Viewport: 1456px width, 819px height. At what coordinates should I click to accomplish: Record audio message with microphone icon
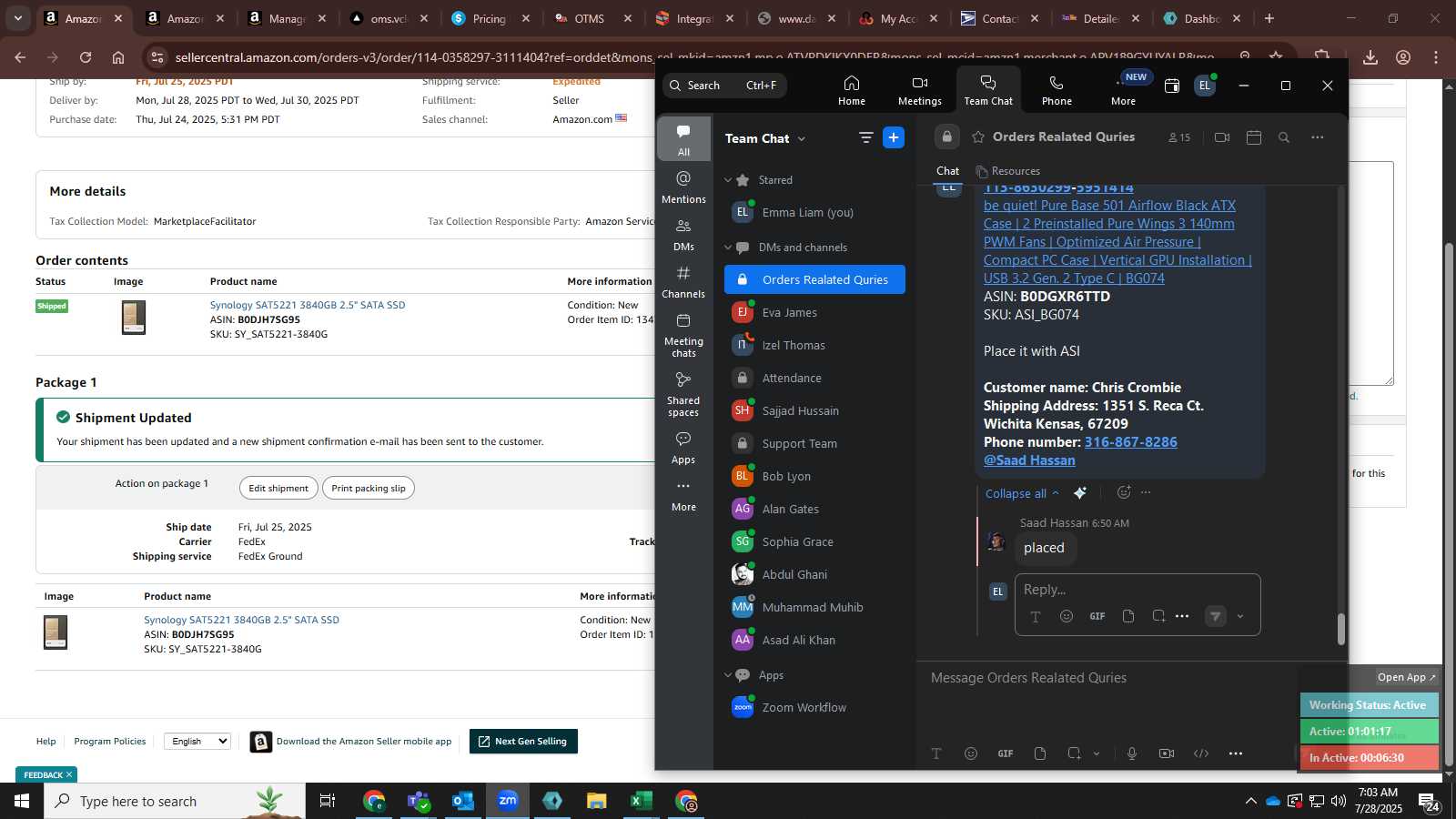click(x=1132, y=753)
